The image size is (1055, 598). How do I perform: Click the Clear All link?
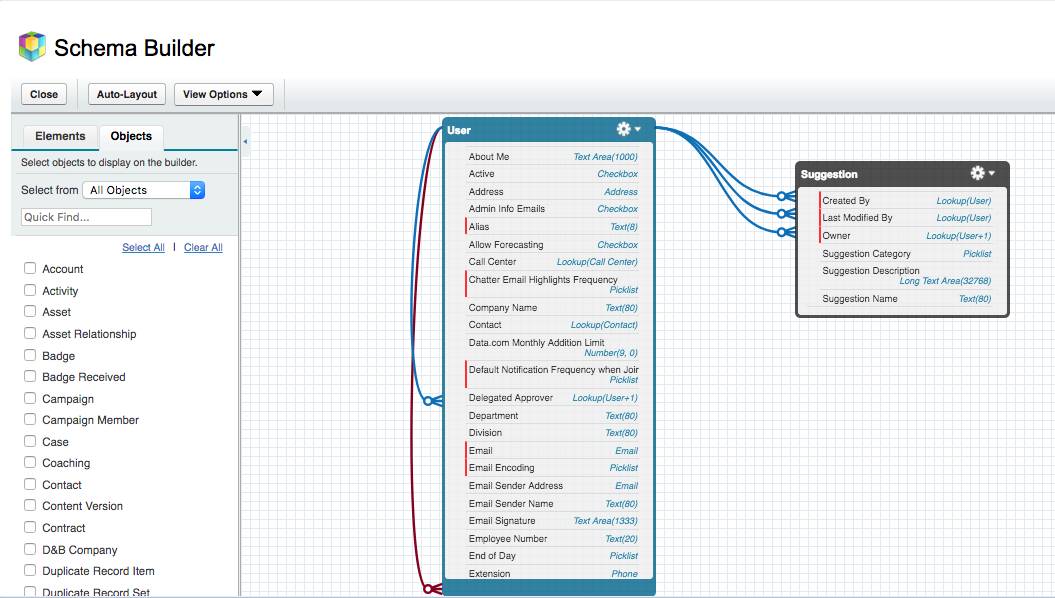pyautogui.click(x=203, y=248)
